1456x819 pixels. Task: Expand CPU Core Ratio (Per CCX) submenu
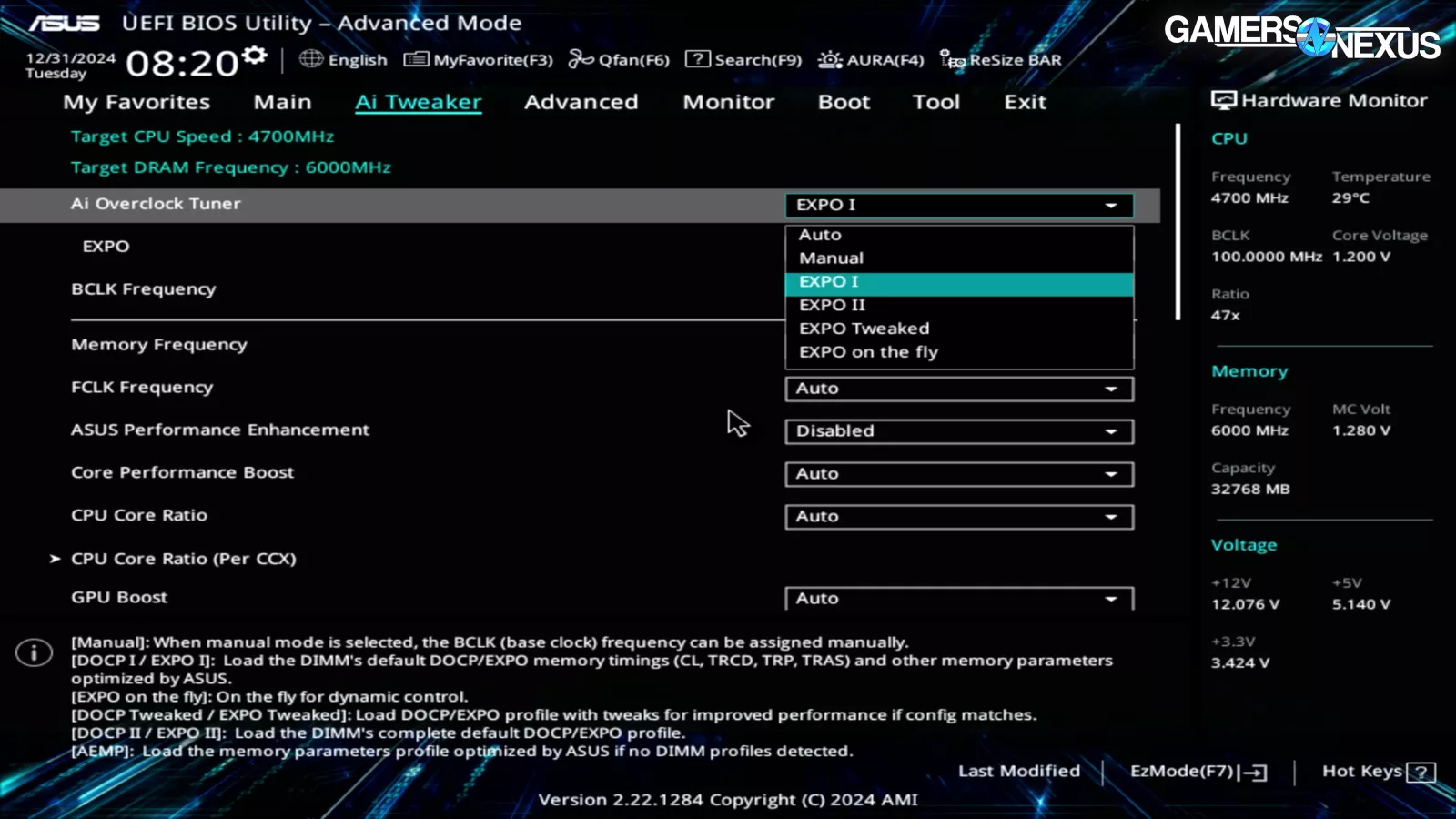tap(183, 559)
